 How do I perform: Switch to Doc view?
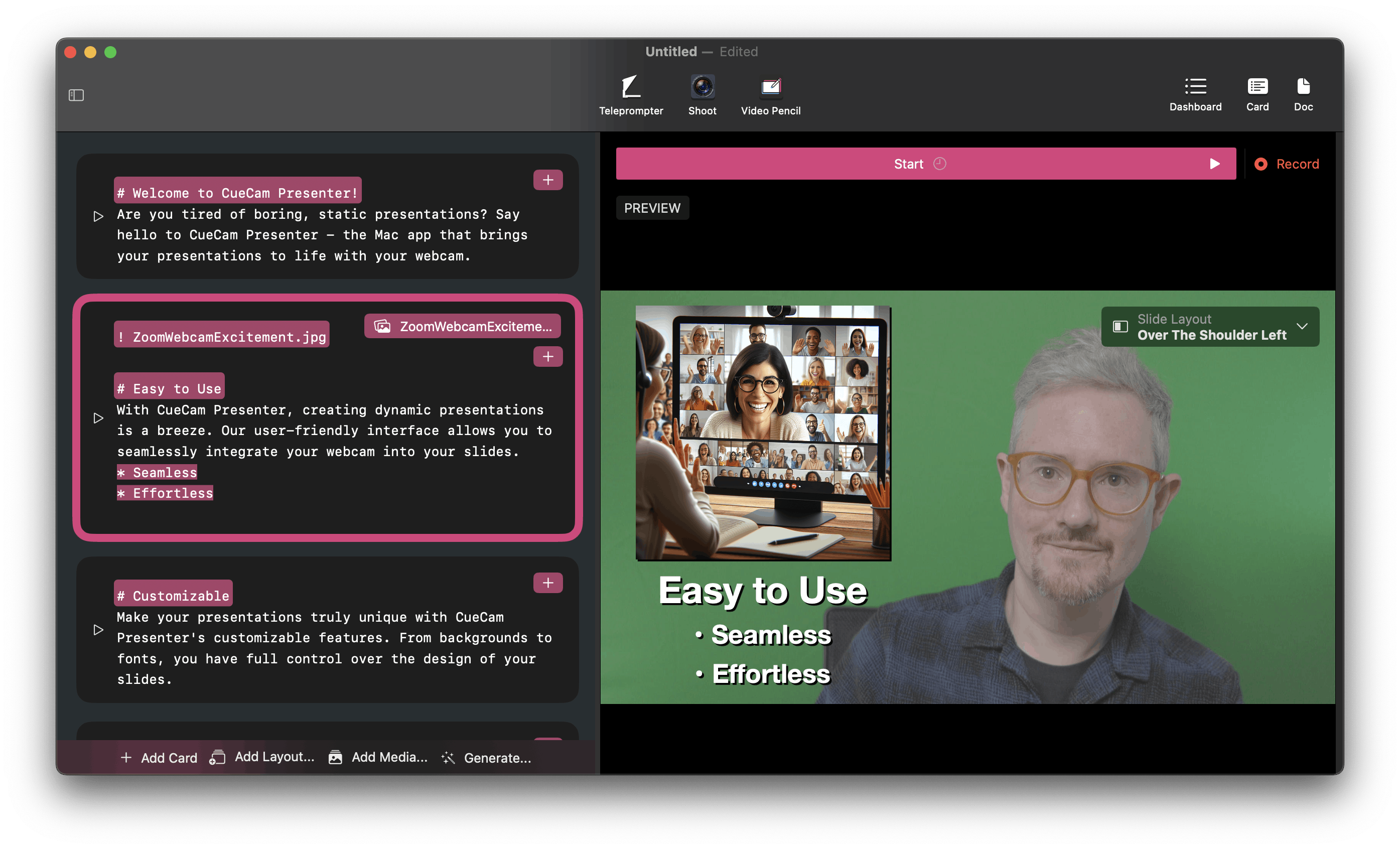1303,94
